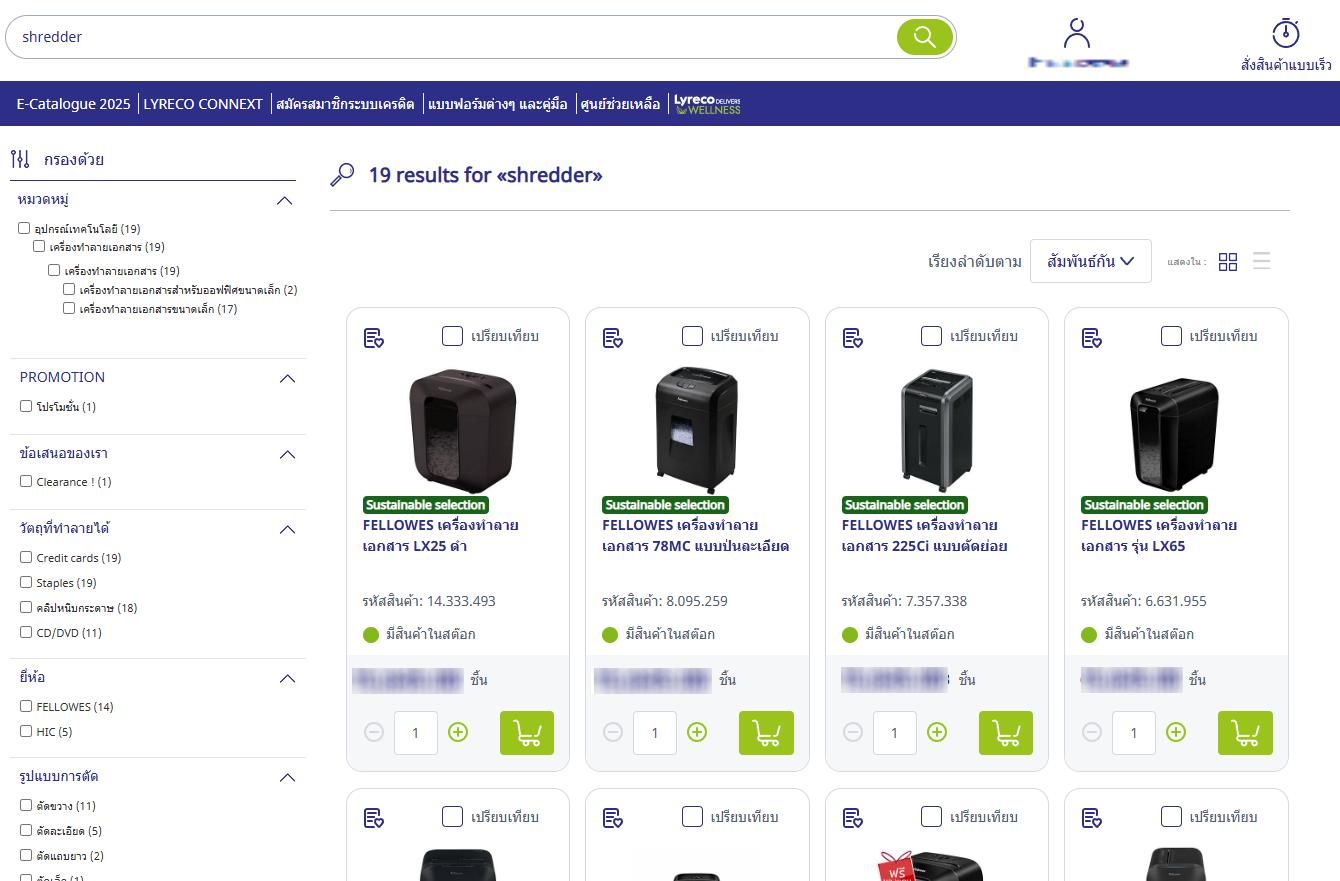Add LX65 shredder to cart

[x=1245, y=733]
